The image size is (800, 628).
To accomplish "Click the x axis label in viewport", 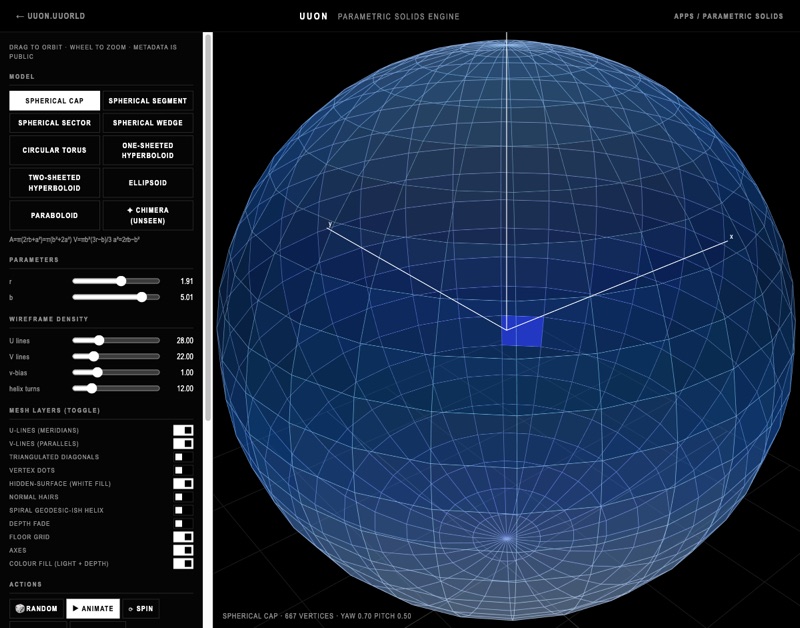I will click(x=731, y=237).
